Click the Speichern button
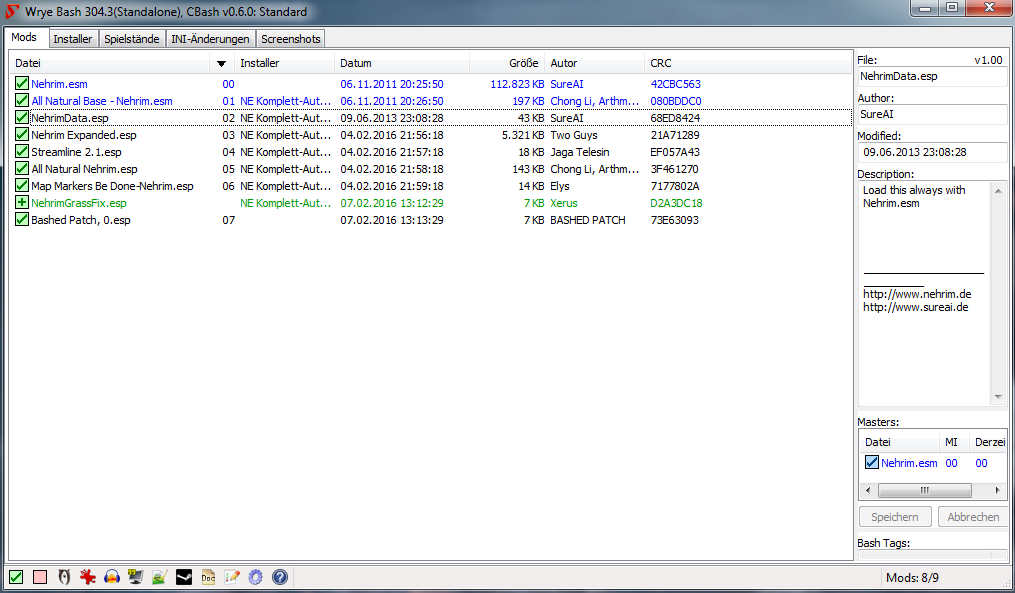The height and width of the screenshot is (593, 1015). pyautogui.click(x=895, y=517)
